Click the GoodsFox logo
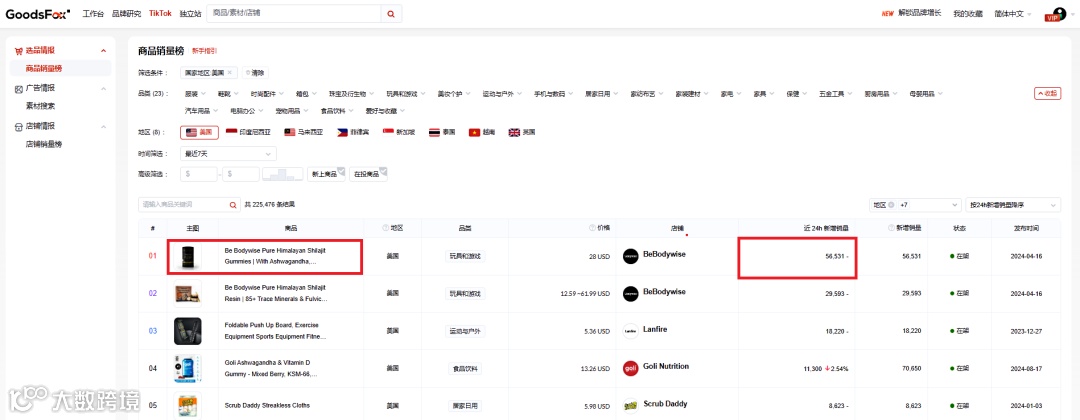The width and height of the screenshot is (1080, 420). point(38,13)
